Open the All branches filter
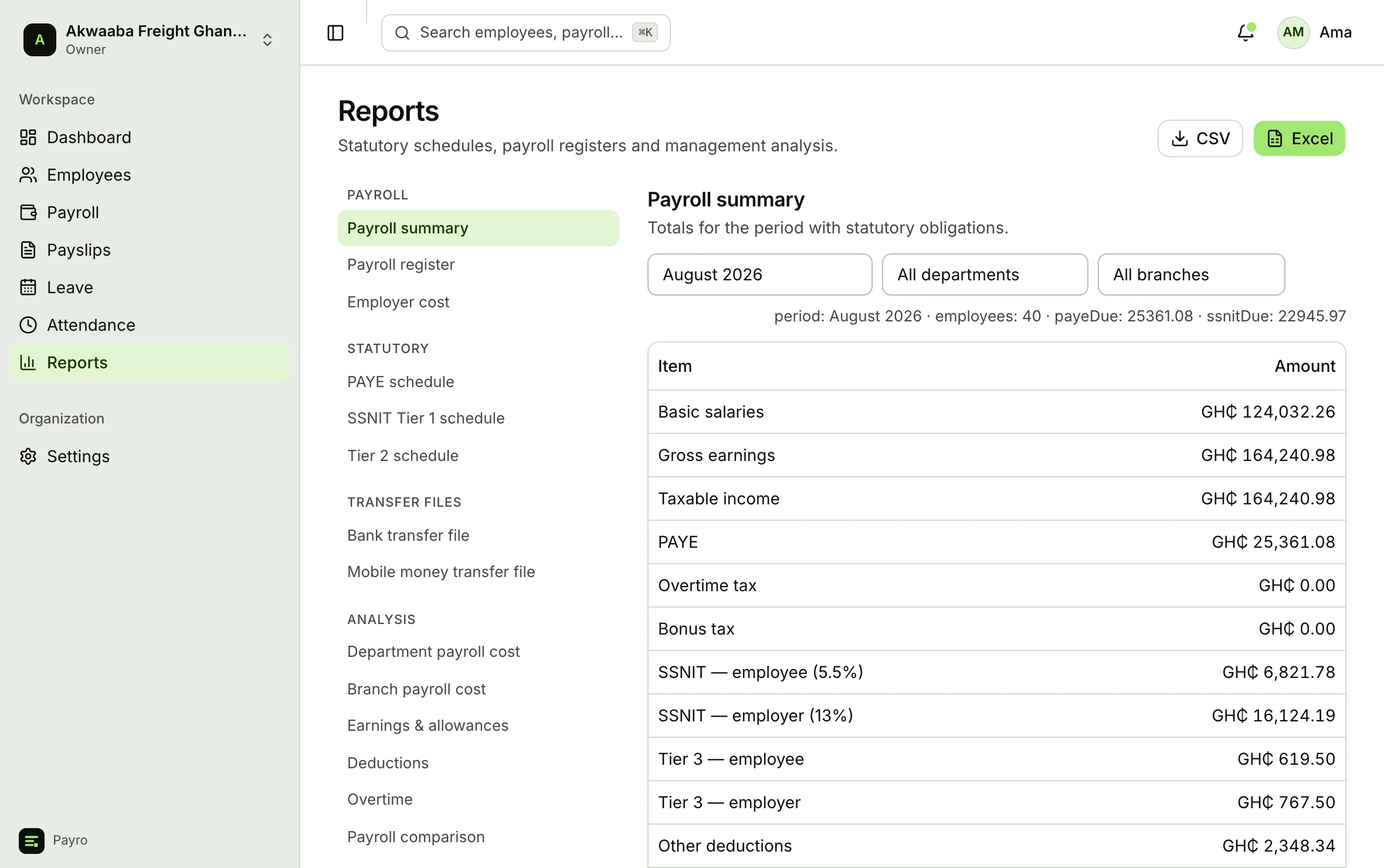1384x868 pixels. (1191, 274)
